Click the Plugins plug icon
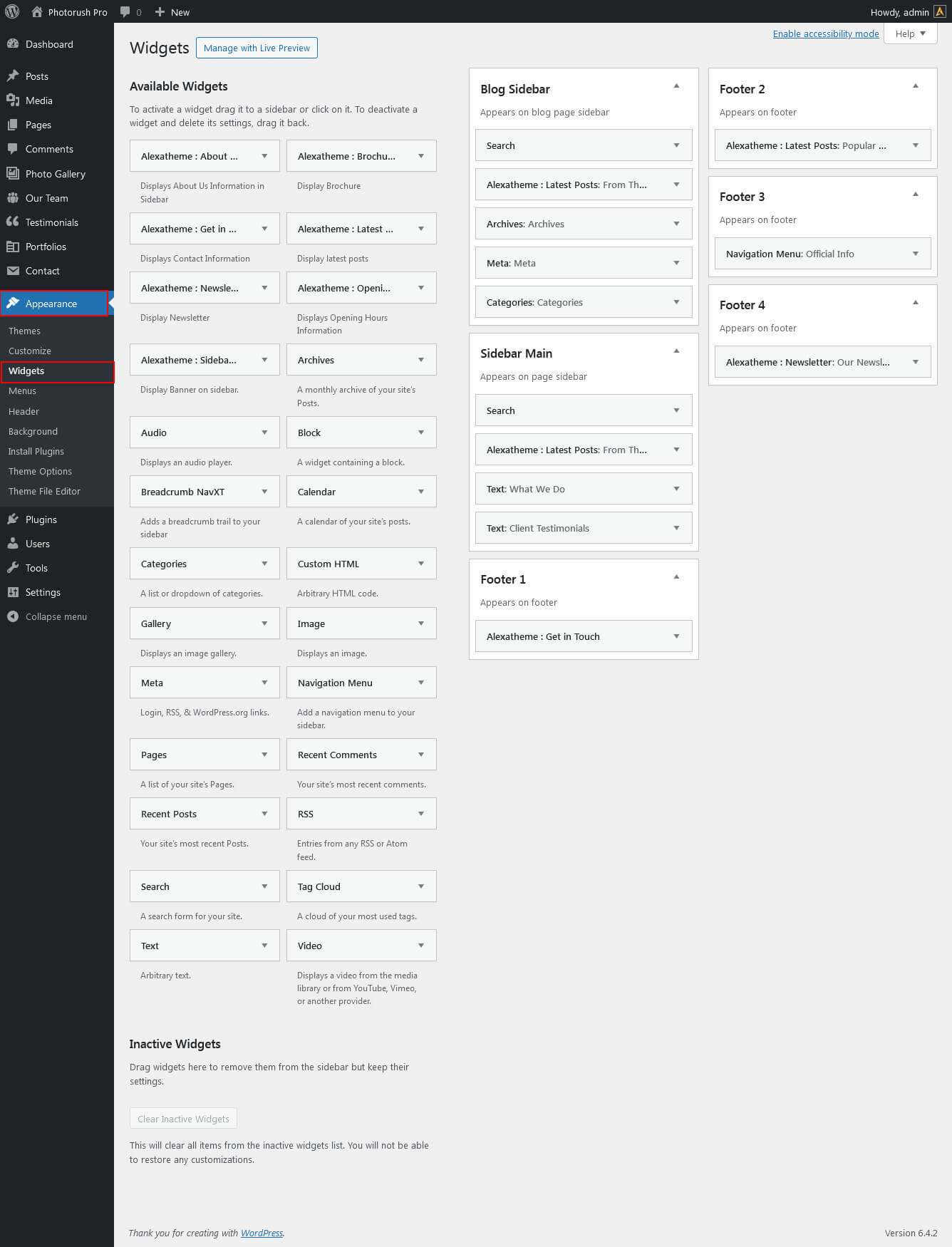Viewport: 952px width, 1247px height. pyautogui.click(x=13, y=519)
